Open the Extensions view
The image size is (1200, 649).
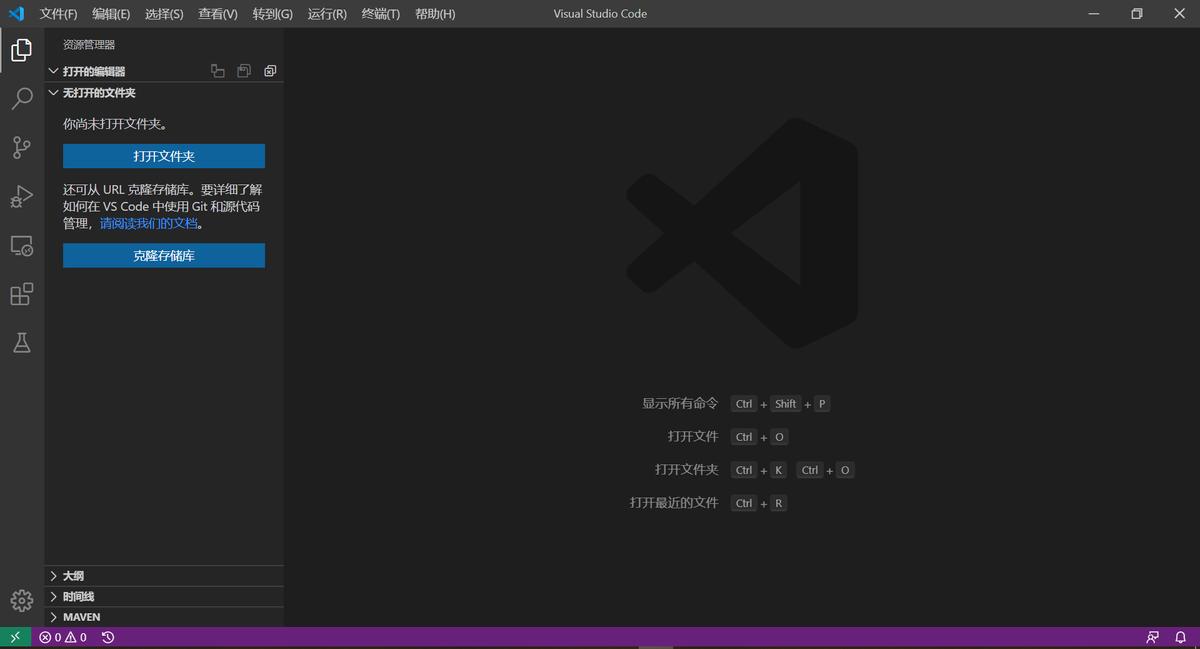[21, 293]
